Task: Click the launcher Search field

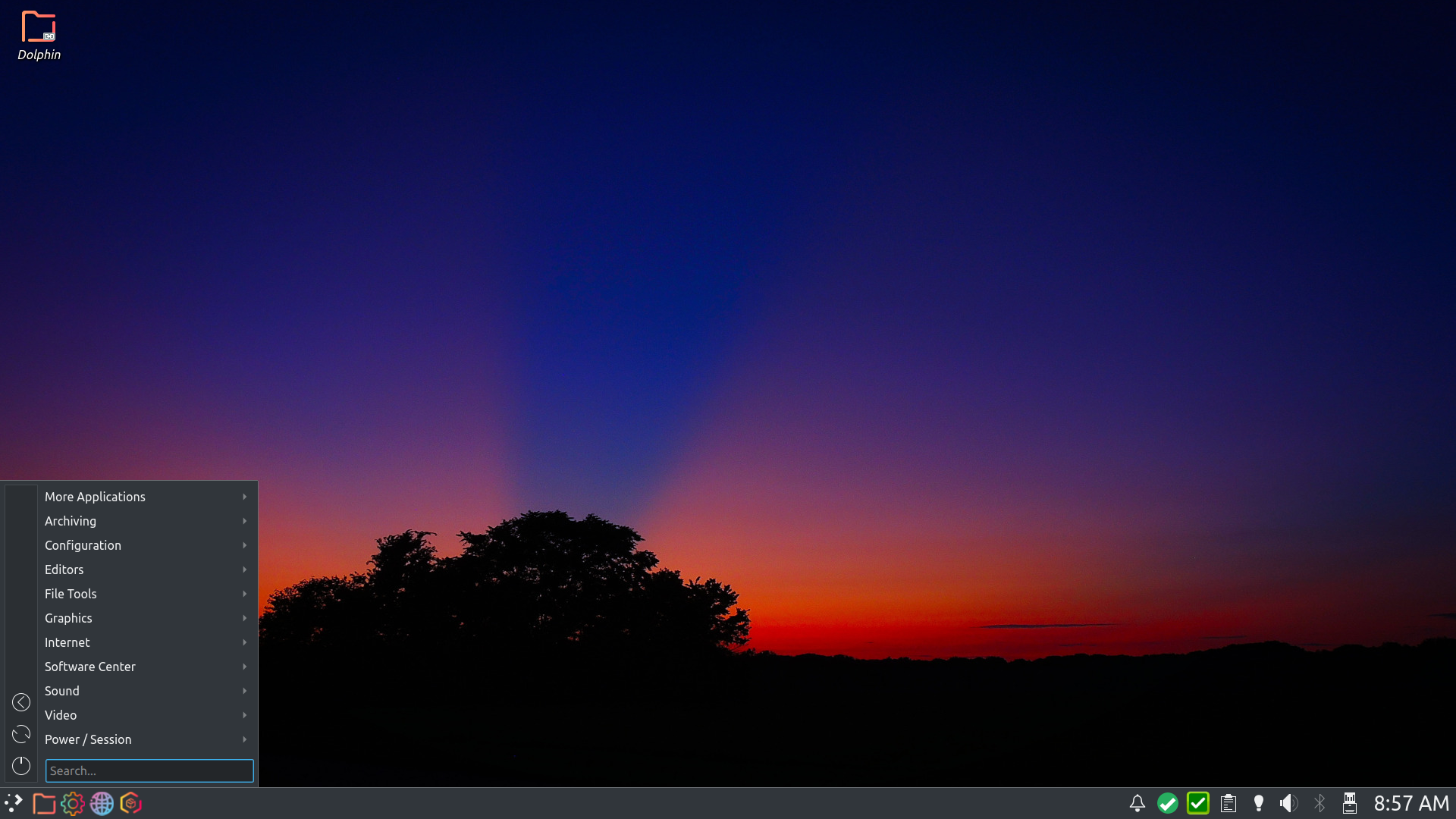Action: pyautogui.click(x=149, y=770)
